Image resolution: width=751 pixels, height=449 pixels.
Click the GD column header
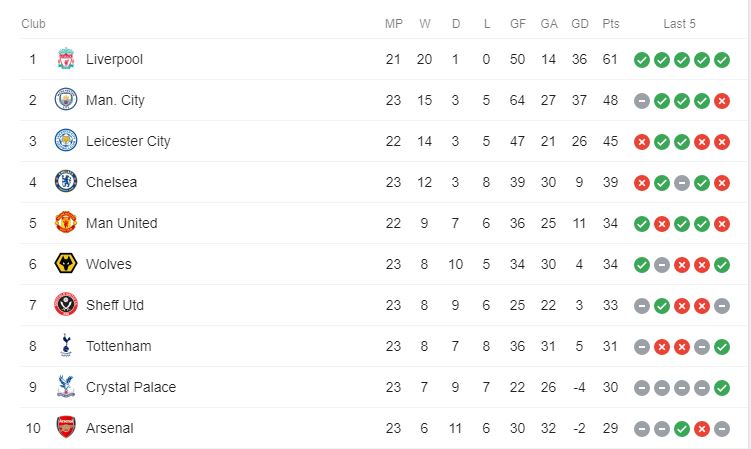point(580,24)
